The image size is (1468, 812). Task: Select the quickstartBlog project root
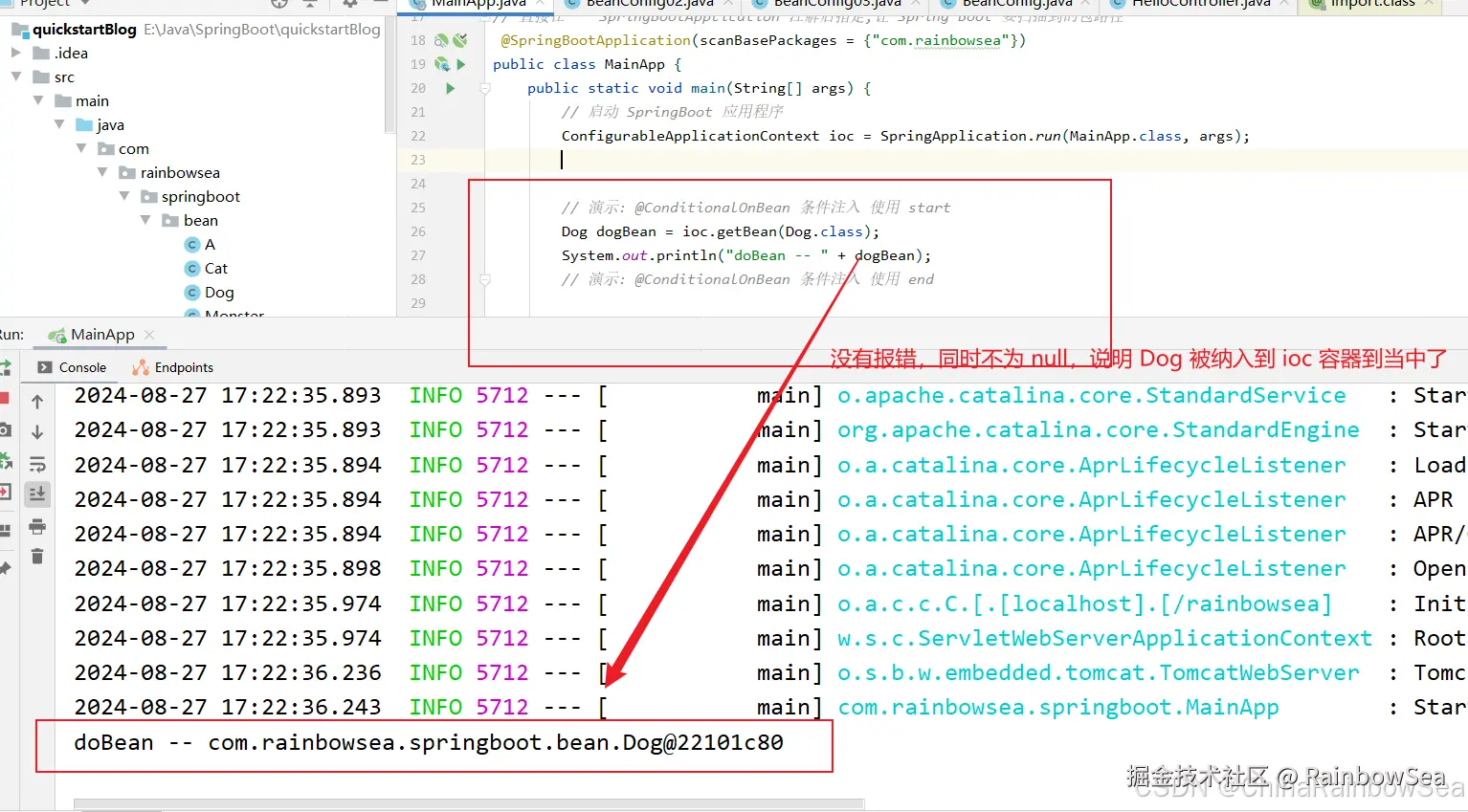click(84, 30)
